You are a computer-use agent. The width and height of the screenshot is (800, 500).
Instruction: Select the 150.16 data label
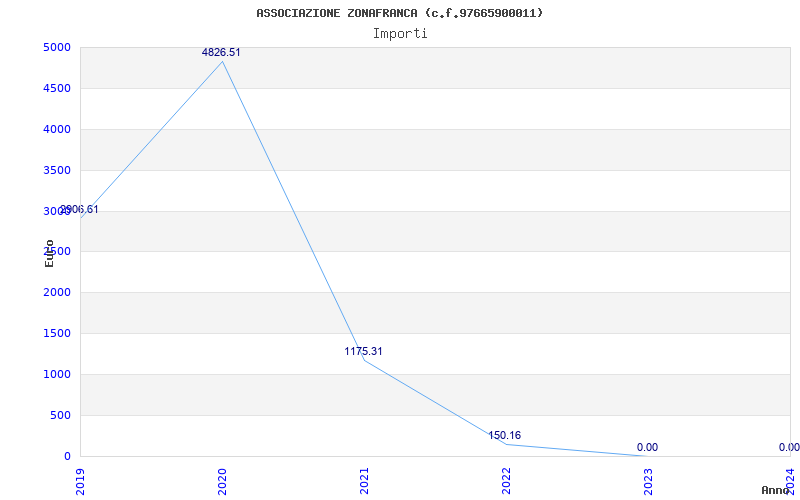click(x=505, y=435)
